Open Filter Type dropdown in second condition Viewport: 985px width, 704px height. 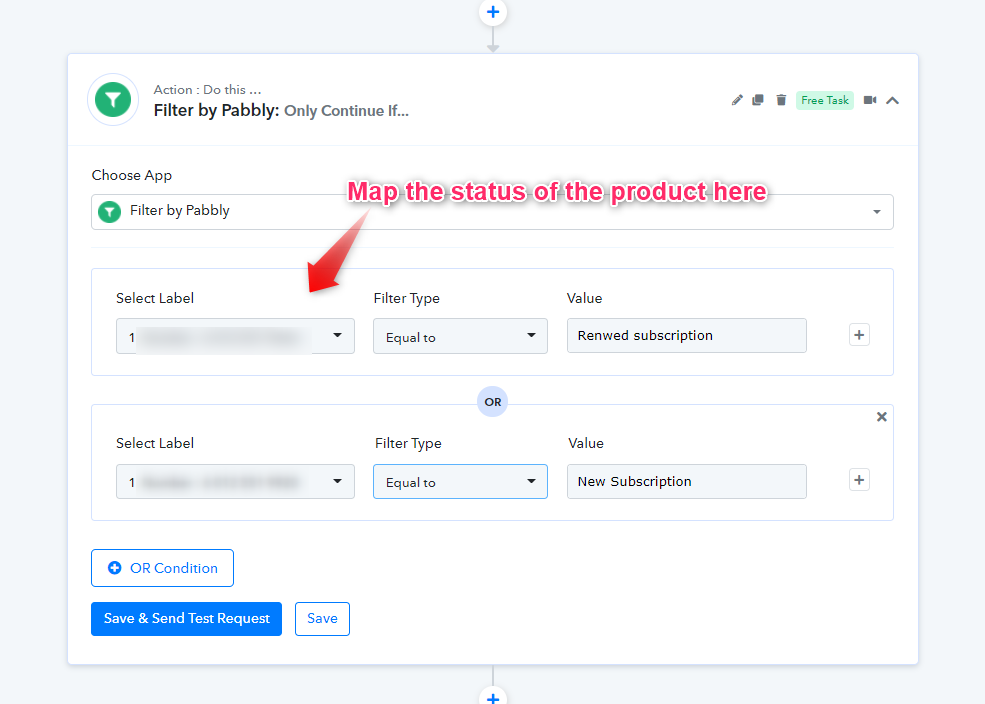[x=460, y=482]
